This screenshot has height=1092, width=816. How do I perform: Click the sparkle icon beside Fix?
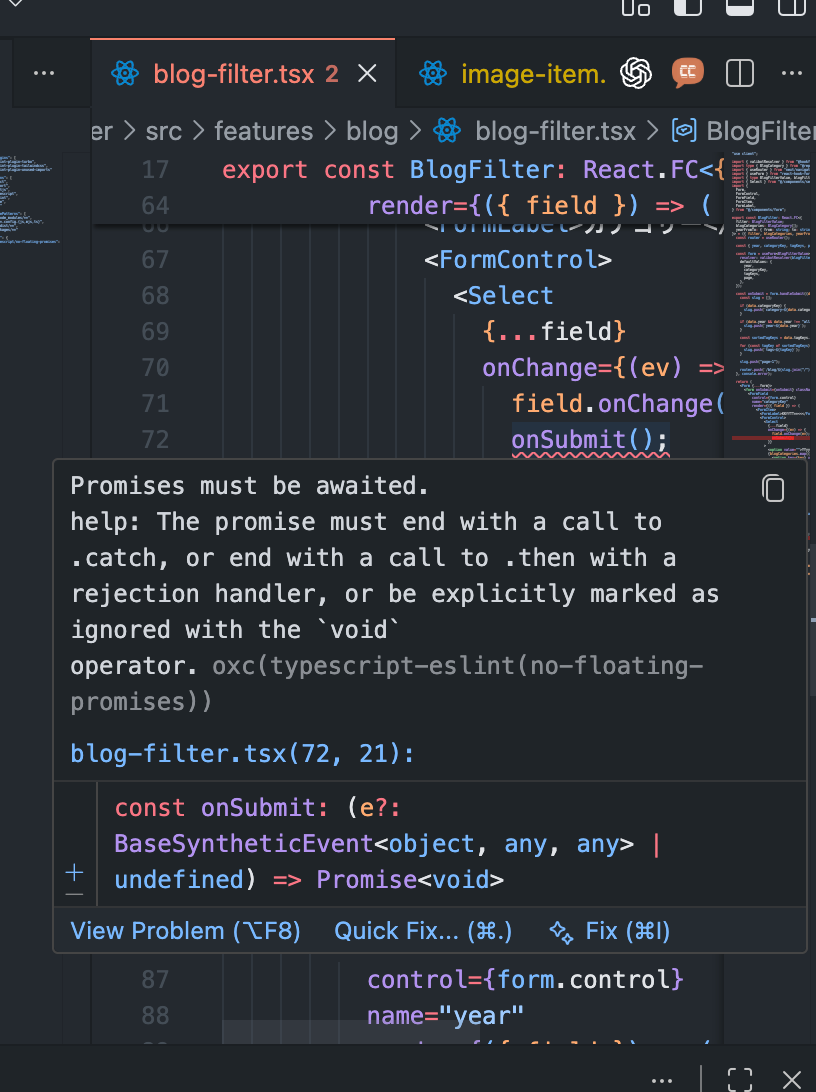(561, 932)
